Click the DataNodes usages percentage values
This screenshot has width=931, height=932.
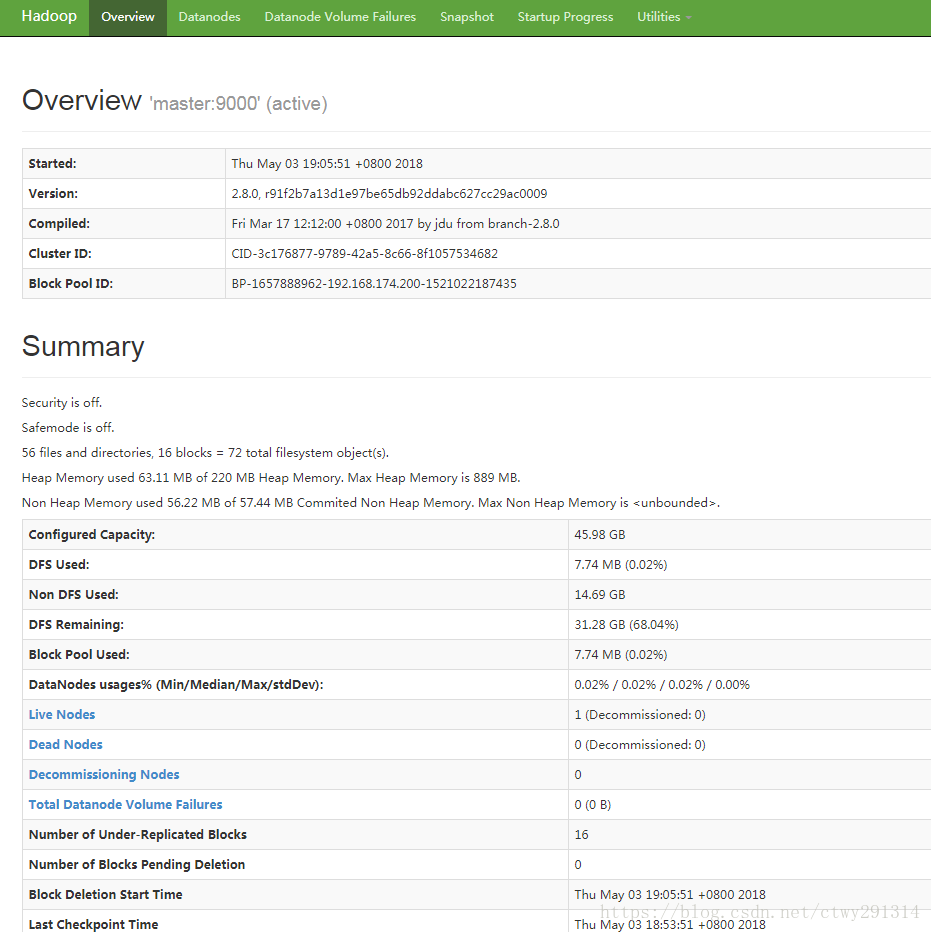coord(662,685)
